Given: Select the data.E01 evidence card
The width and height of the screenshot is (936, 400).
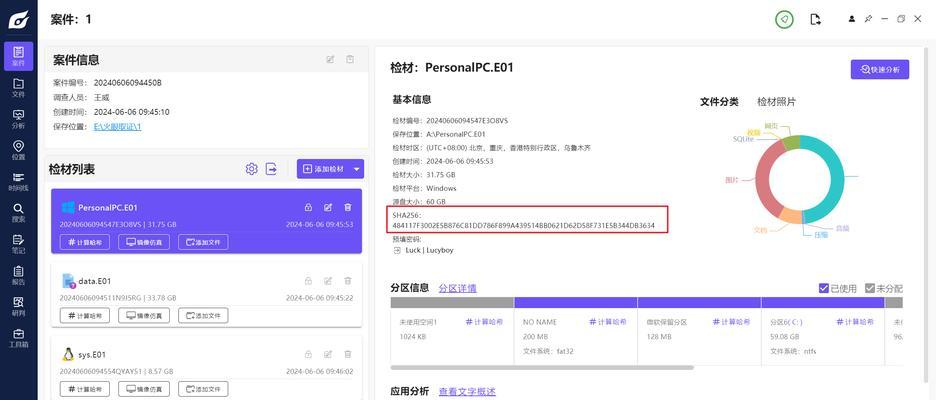Looking at the screenshot, I should tap(207, 295).
